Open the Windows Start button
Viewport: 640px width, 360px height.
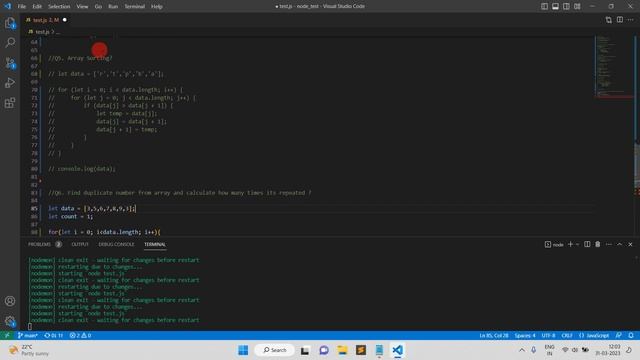(243, 350)
